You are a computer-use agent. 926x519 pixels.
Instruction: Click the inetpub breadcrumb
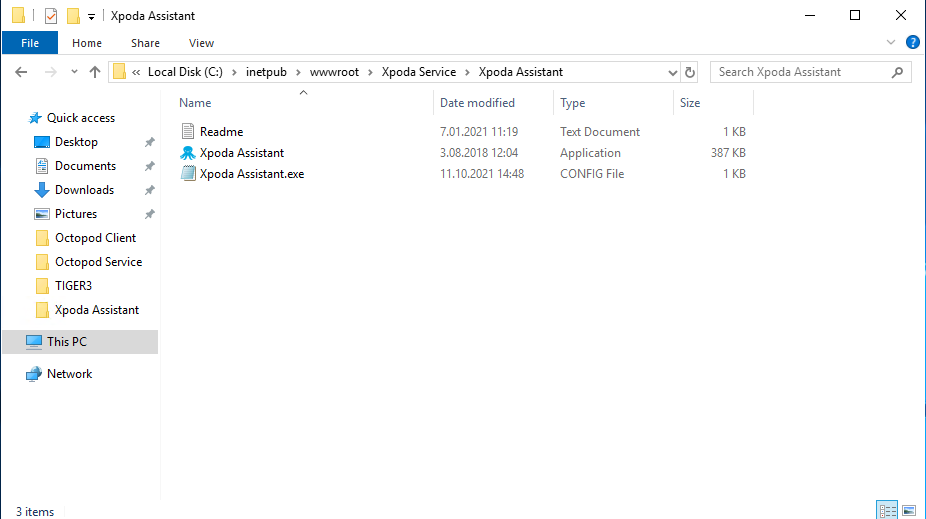point(266,72)
